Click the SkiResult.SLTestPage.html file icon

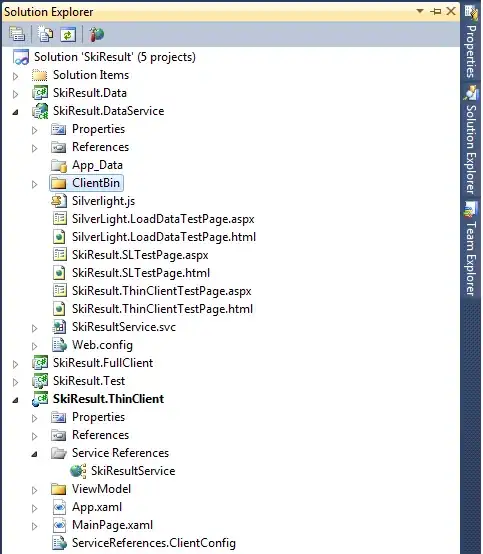pyautogui.click(x=59, y=273)
